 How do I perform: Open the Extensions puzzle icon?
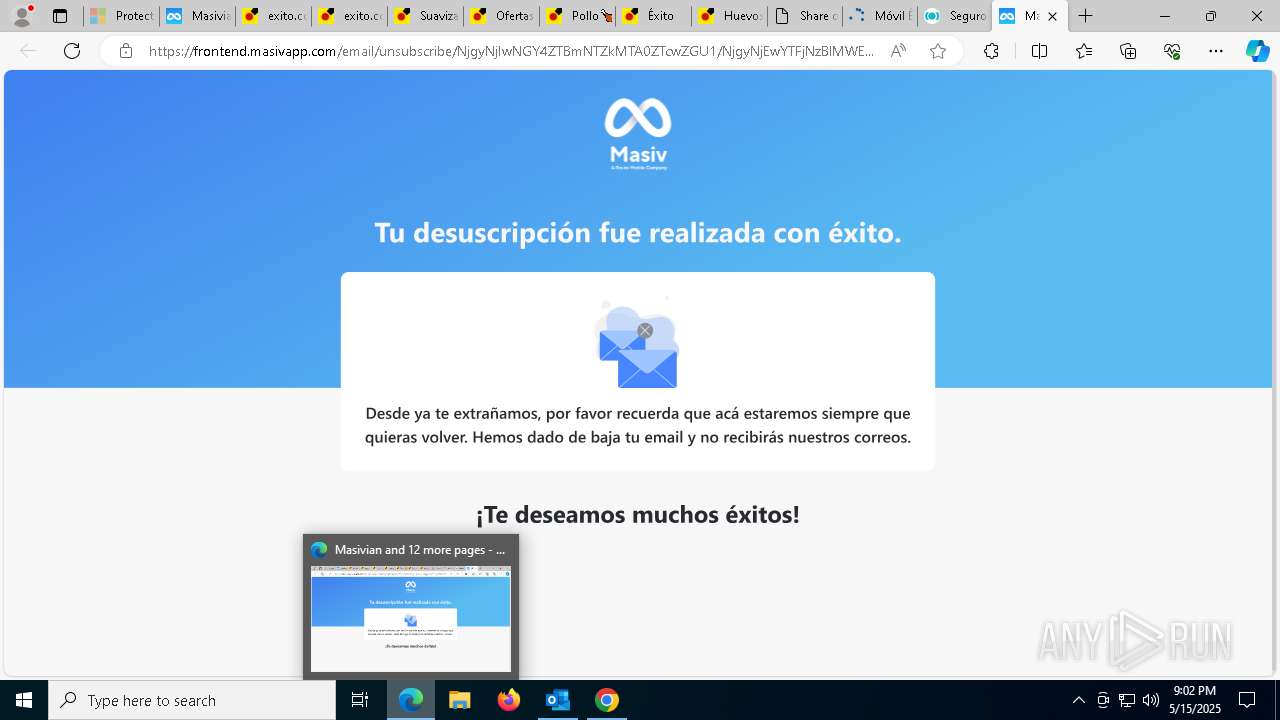pyautogui.click(x=991, y=51)
